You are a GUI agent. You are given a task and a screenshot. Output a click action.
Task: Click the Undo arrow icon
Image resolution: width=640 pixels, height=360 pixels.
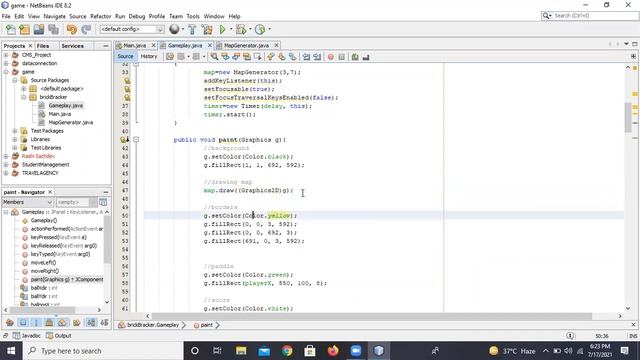[x=72, y=29]
